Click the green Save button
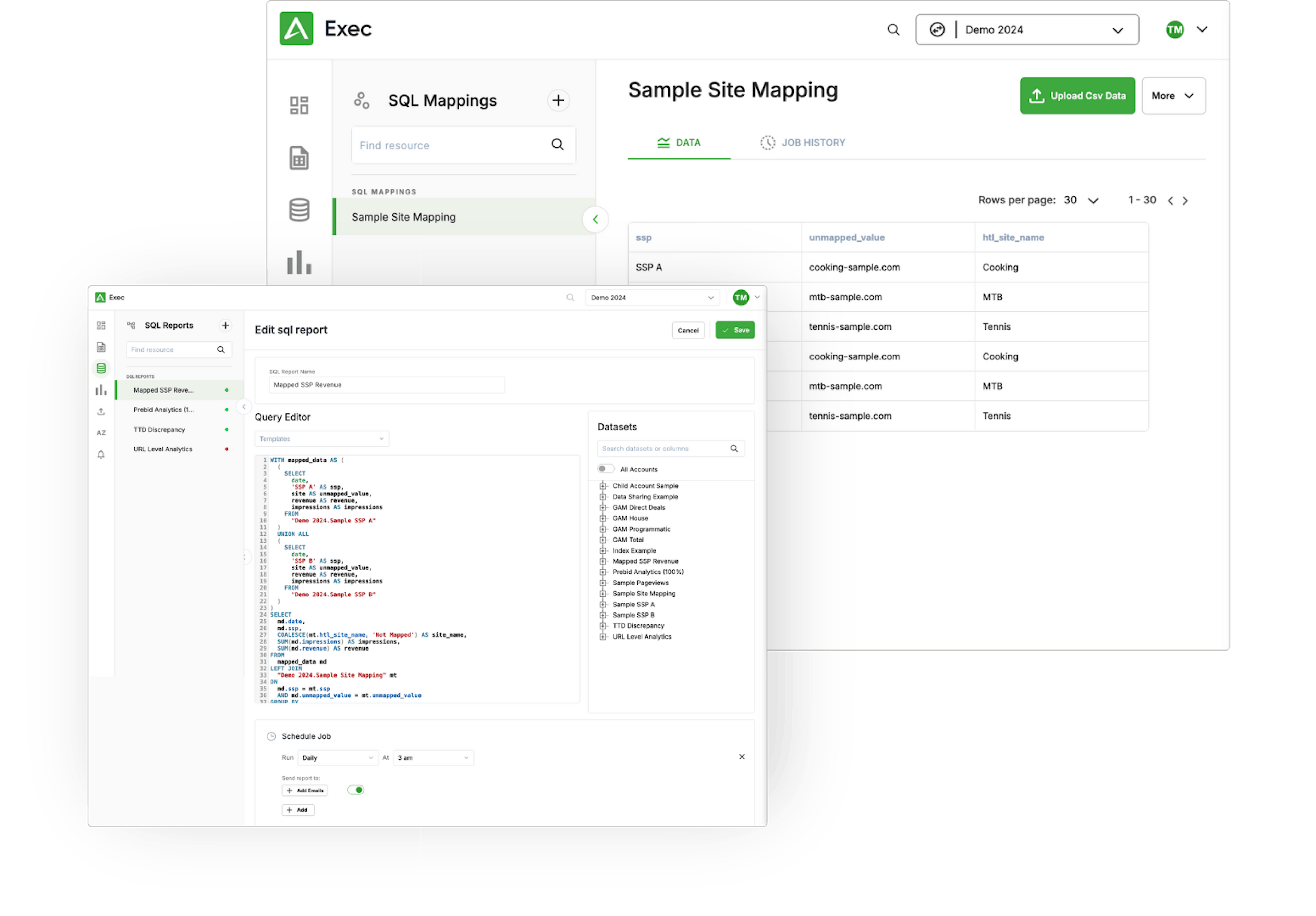The image size is (1316, 916). [x=735, y=330]
